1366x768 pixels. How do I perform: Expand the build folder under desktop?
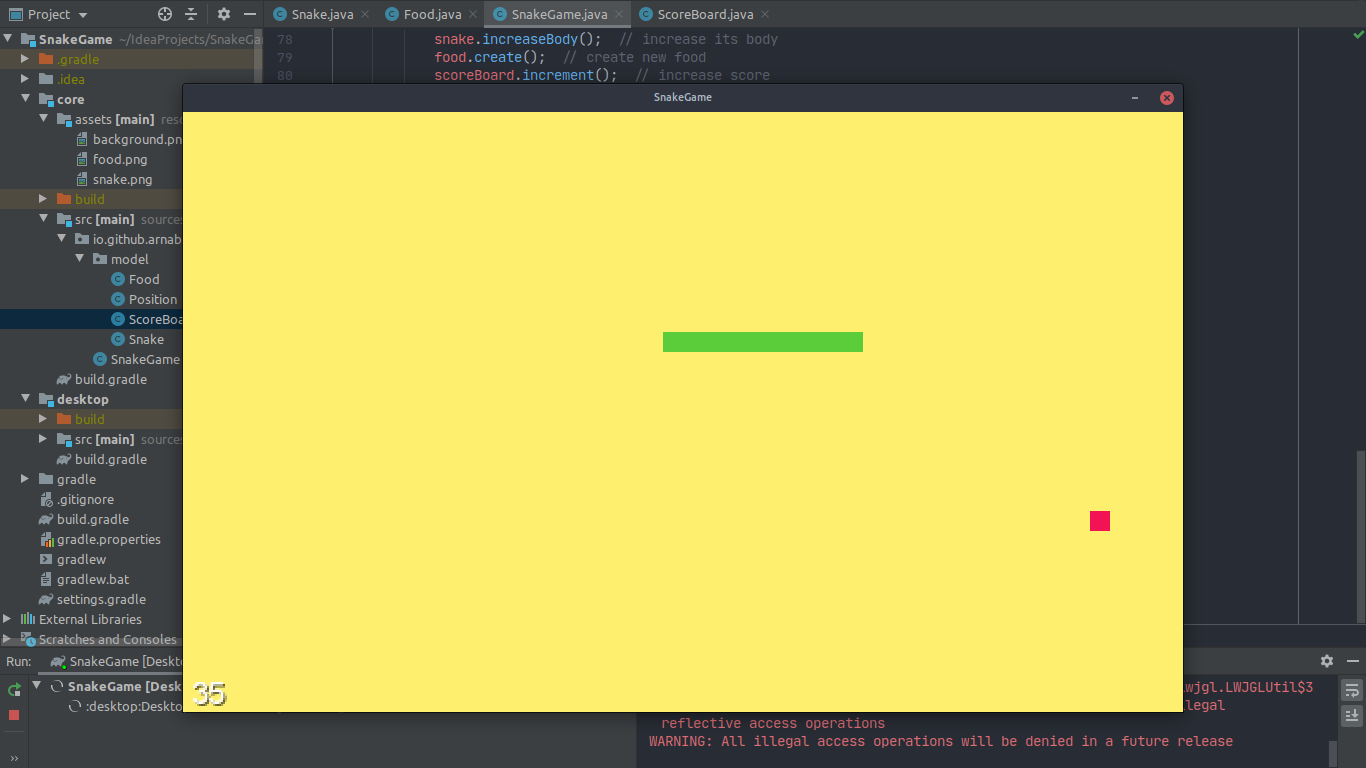[x=43, y=419]
